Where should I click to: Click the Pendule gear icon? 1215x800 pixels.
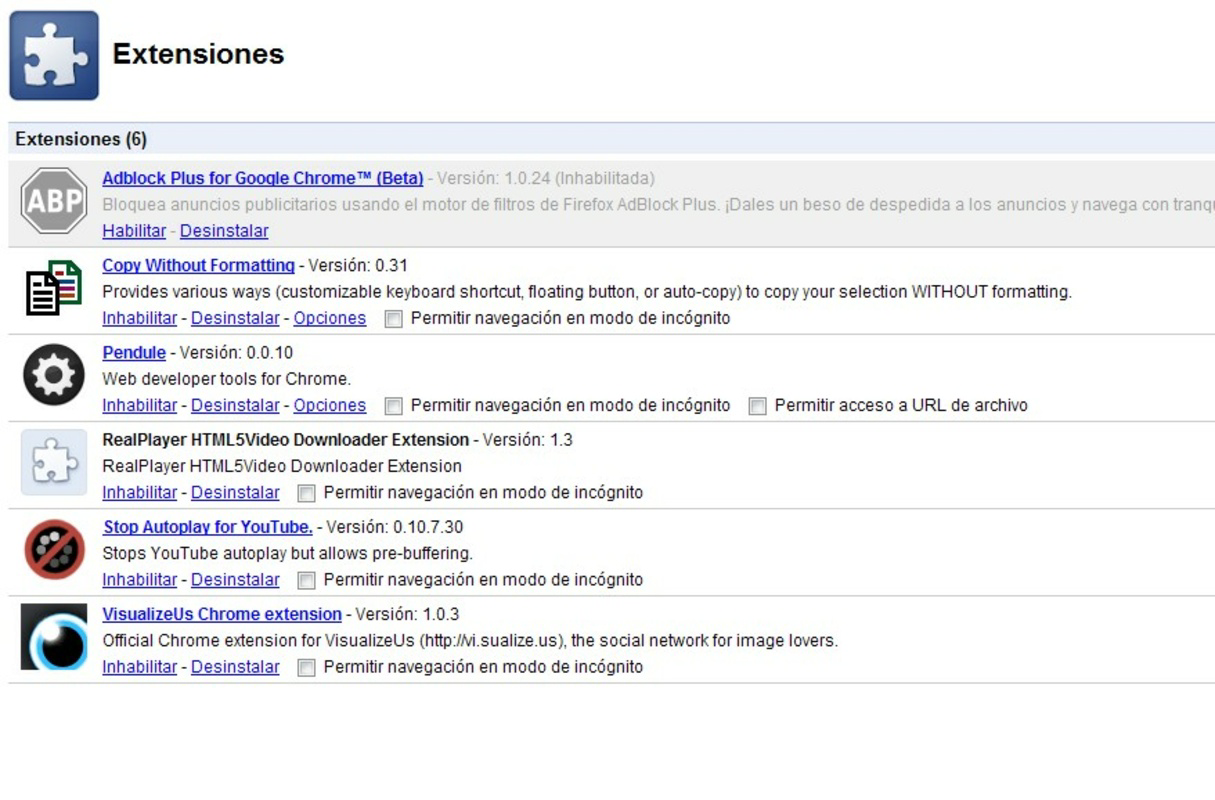tap(54, 375)
